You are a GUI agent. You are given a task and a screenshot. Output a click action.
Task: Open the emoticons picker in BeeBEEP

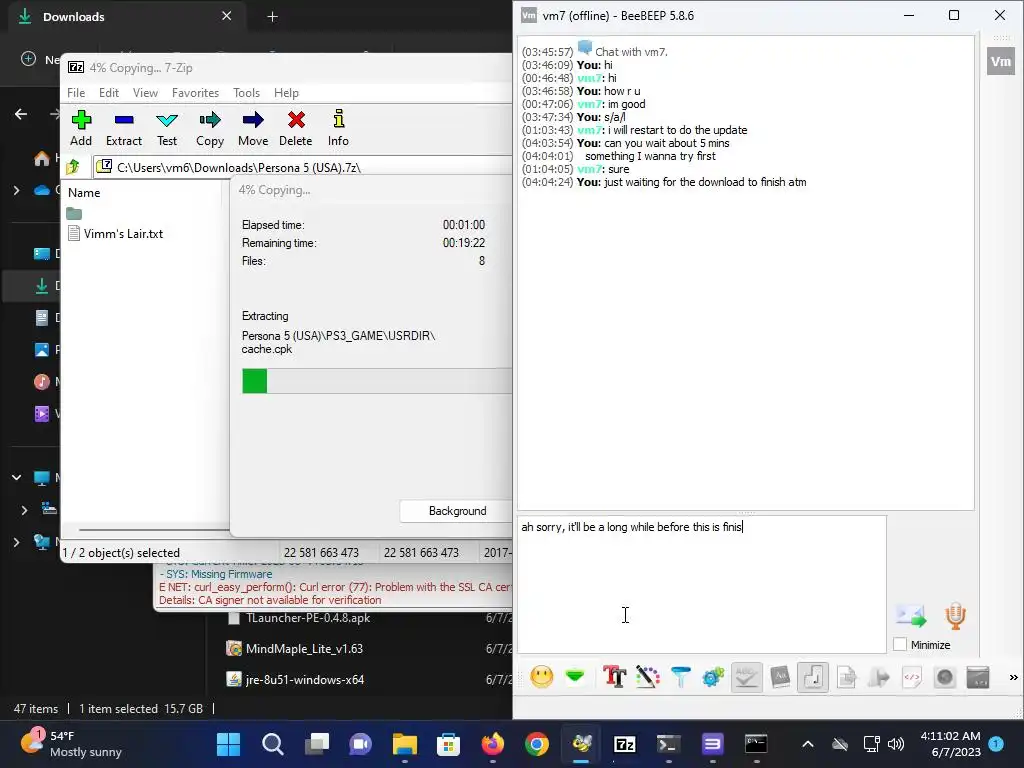tap(541, 677)
